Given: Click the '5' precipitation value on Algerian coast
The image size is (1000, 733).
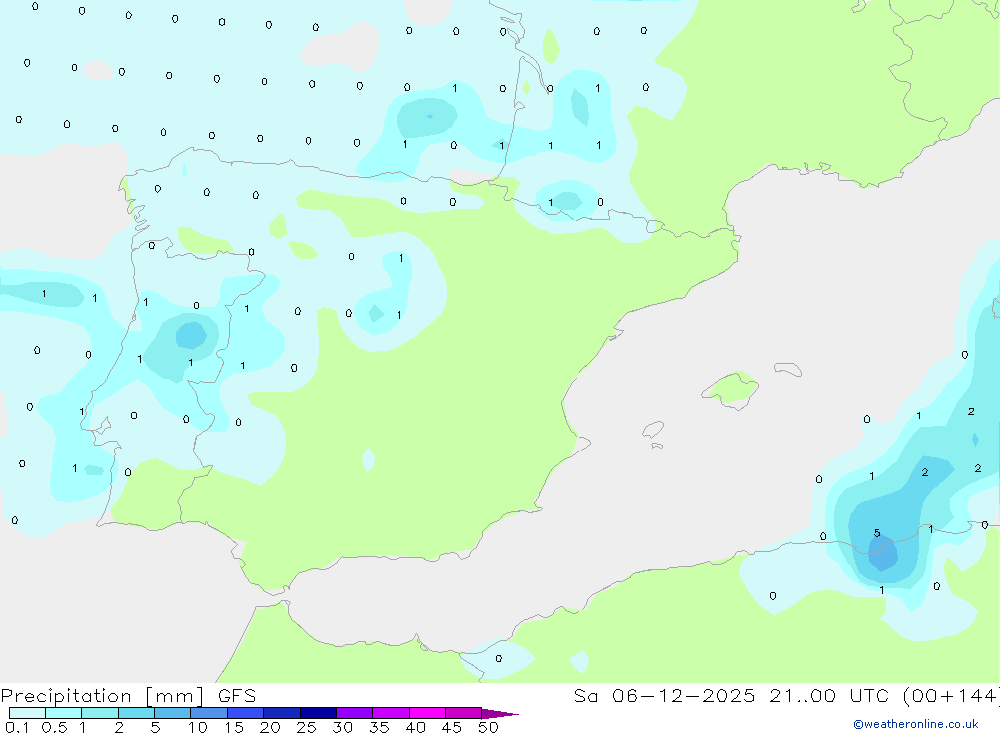Looking at the screenshot, I should point(877,533).
